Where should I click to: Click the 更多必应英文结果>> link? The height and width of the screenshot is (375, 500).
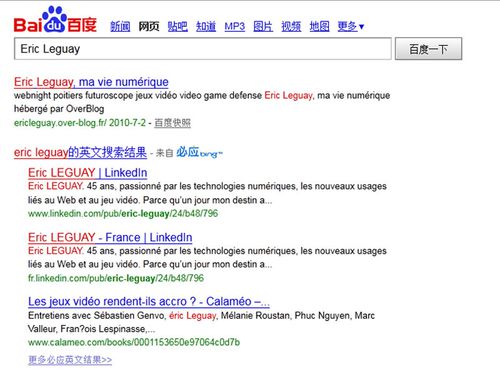[x=70, y=360]
